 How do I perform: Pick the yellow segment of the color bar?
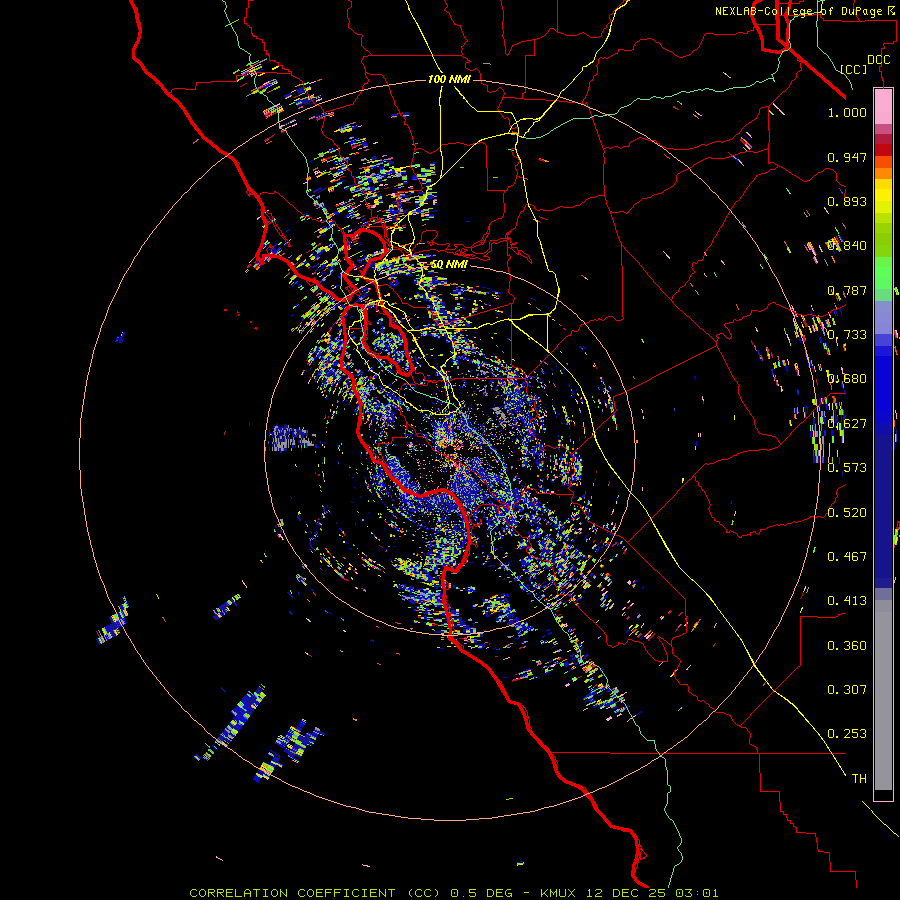coord(883,196)
